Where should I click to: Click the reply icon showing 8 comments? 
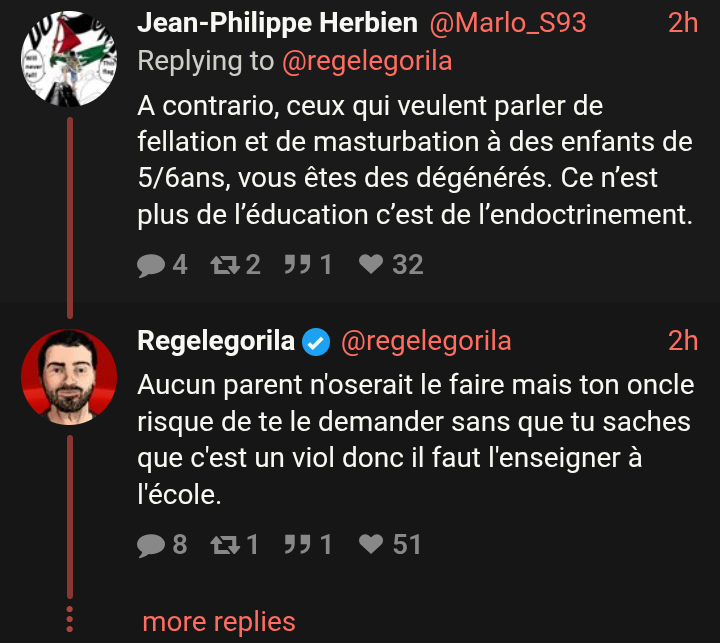point(151,544)
